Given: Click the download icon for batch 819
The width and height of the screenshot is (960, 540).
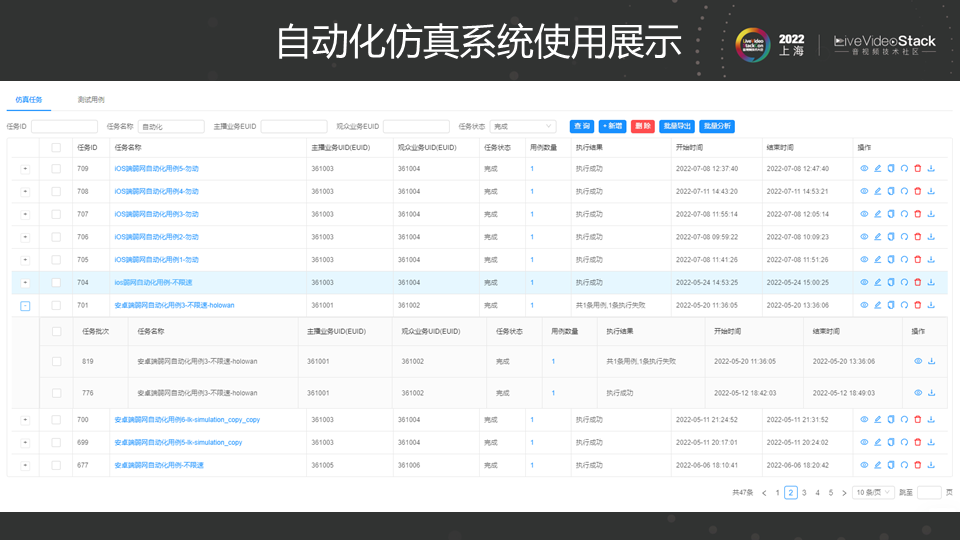Looking at the screenshot, I should coord(932,361).
